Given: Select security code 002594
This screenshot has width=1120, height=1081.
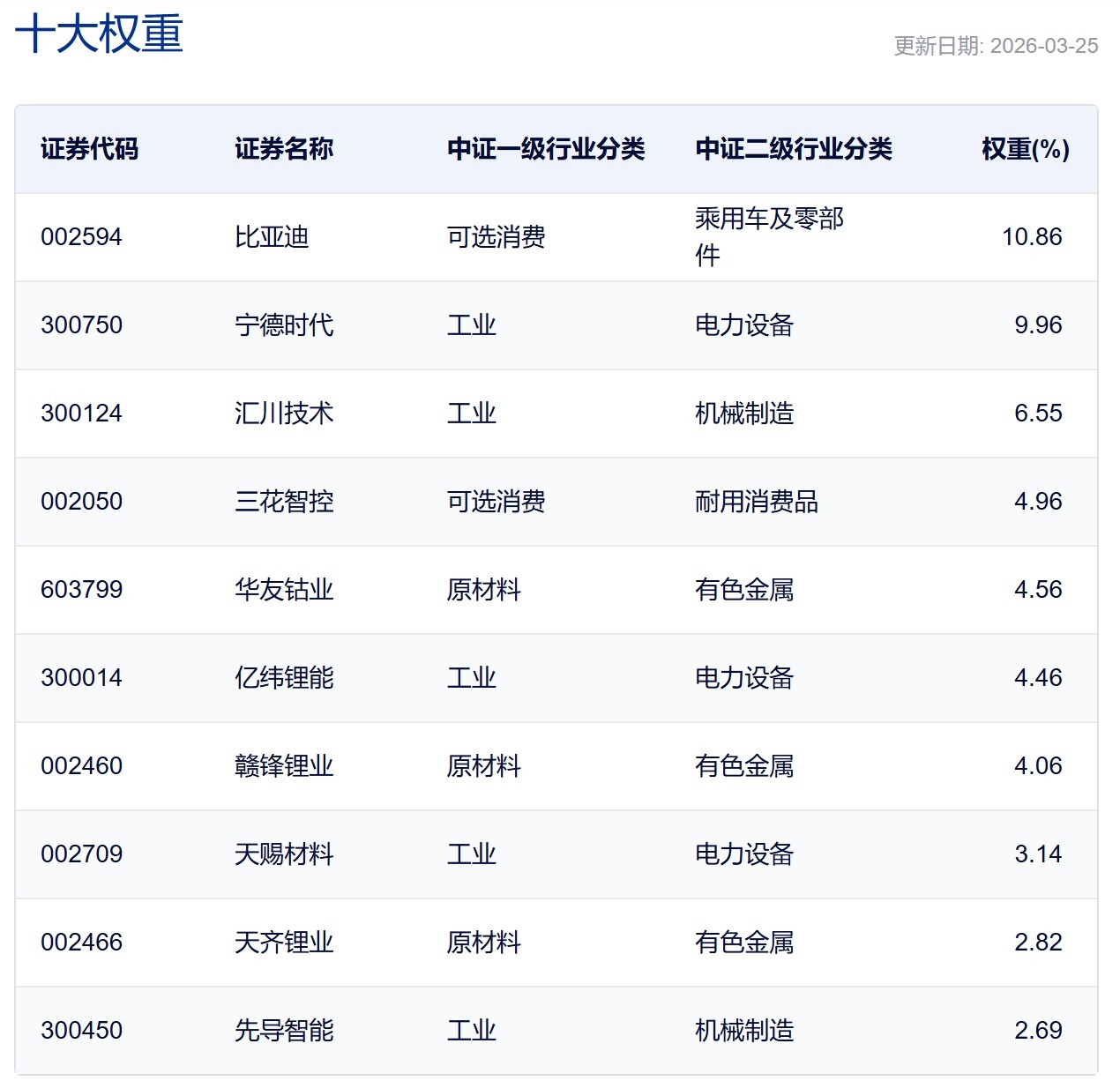Looking at the screenshot, I should [81, 237].
